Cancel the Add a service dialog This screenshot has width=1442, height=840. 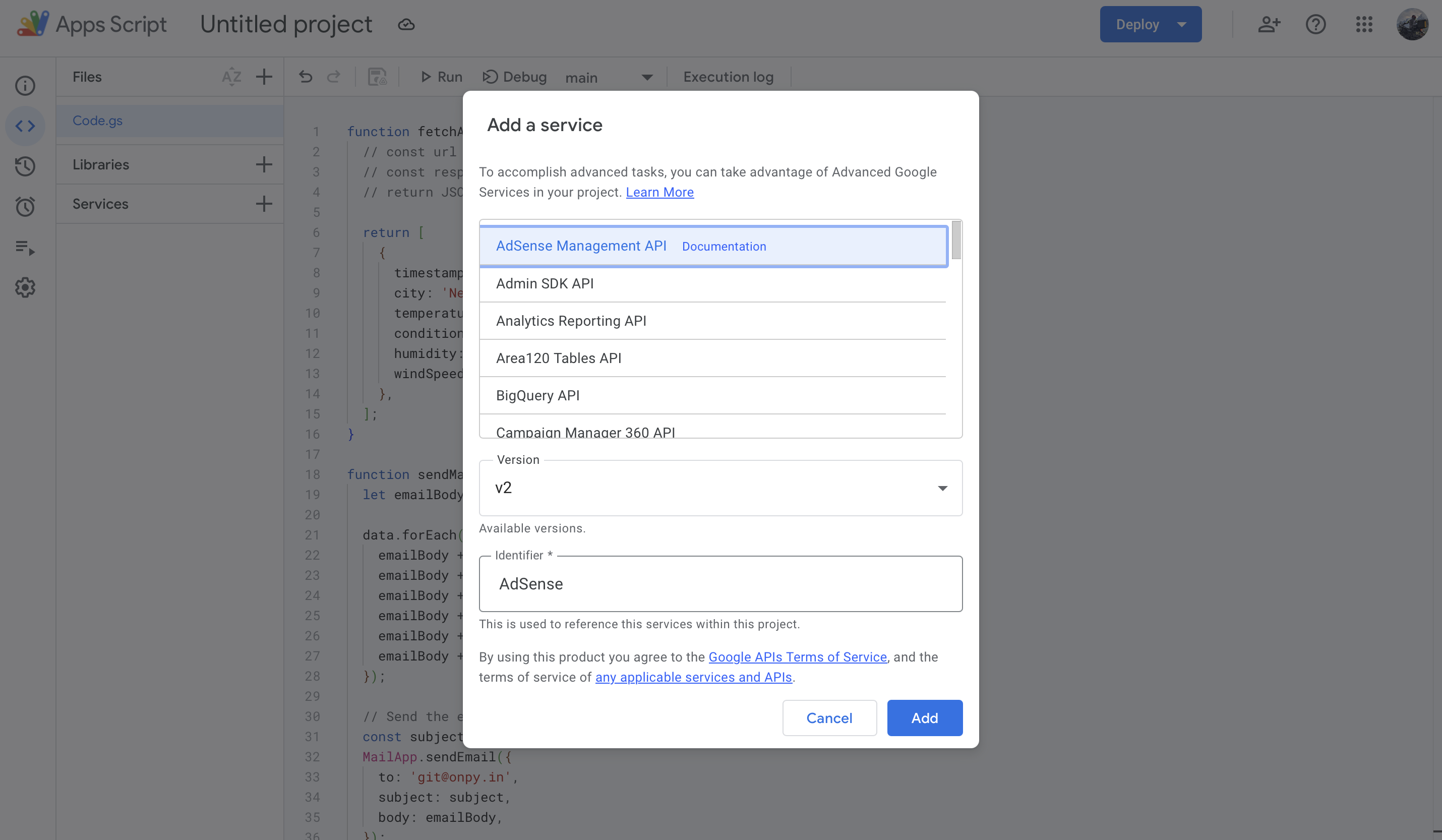click(829, 717)
